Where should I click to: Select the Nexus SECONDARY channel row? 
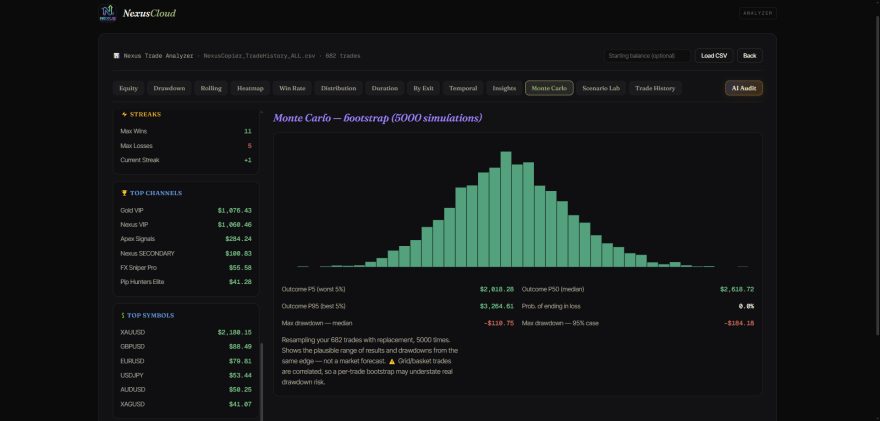click(186, 254)
